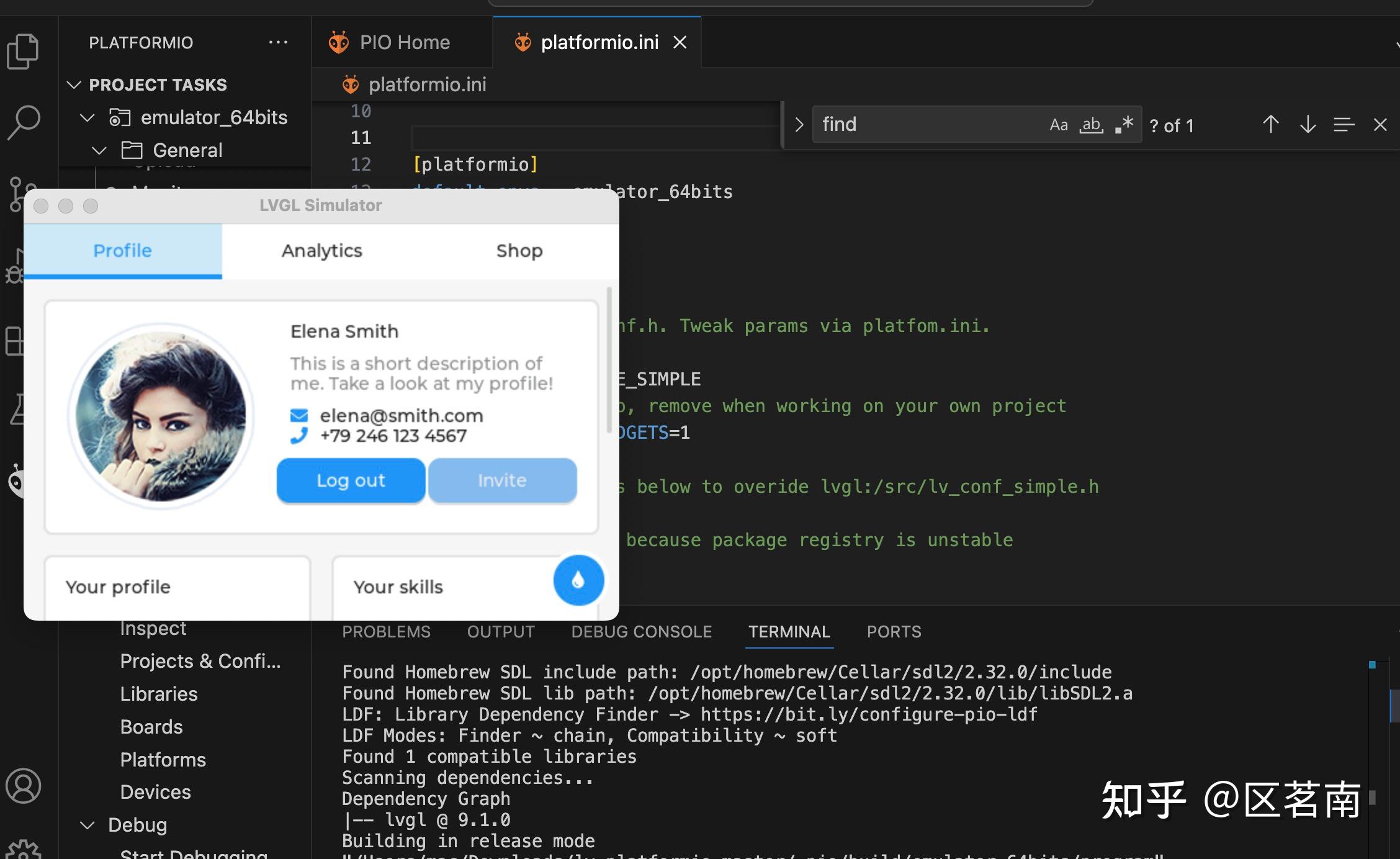Toggle Use Regular Expression in find widget
This screenshot has width=1400, height=859.
tap(1124, 125)
